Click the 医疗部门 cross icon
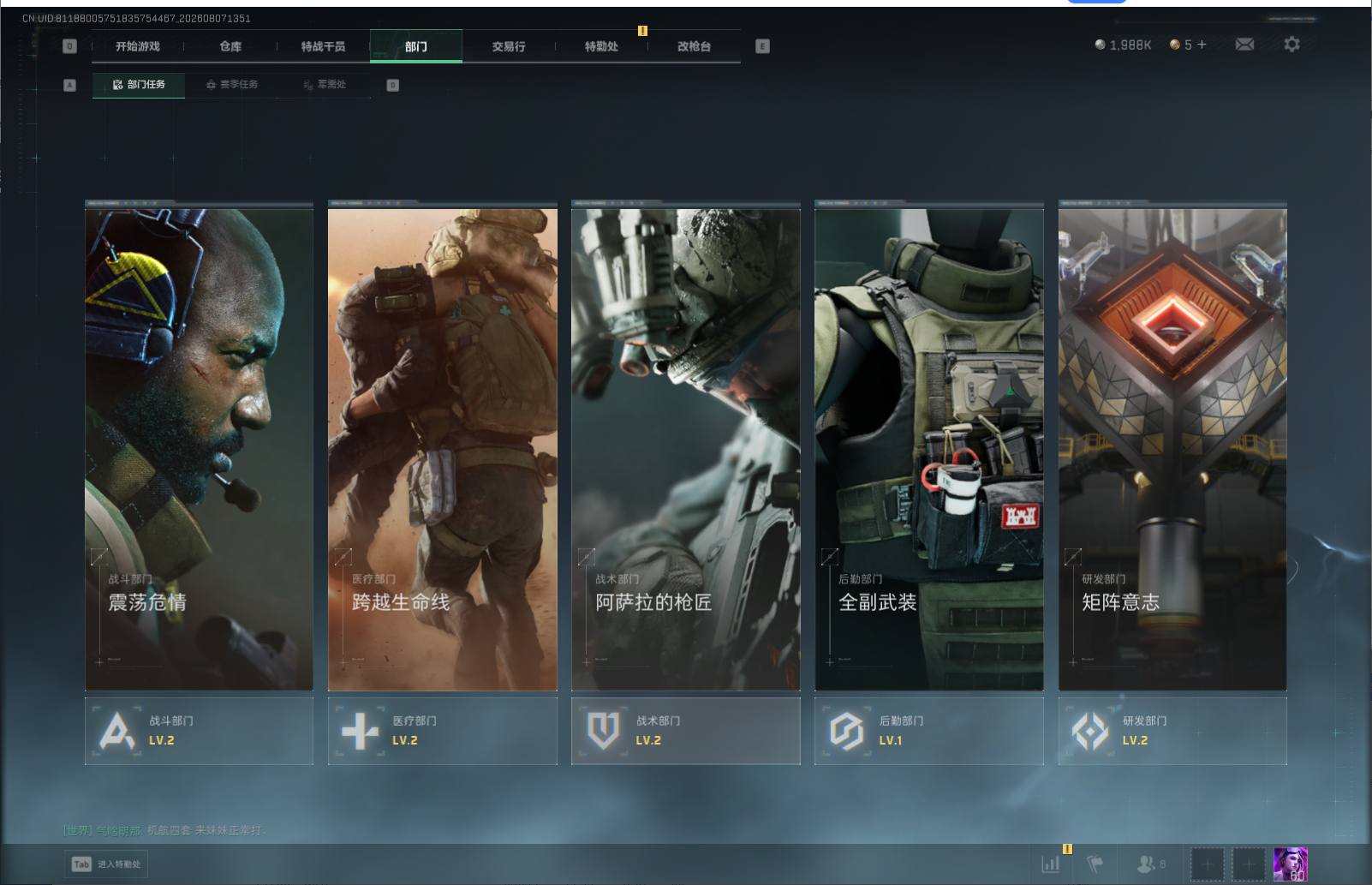Image resolution: width=1372 pixels, height=885 pixels. (360, 731)
